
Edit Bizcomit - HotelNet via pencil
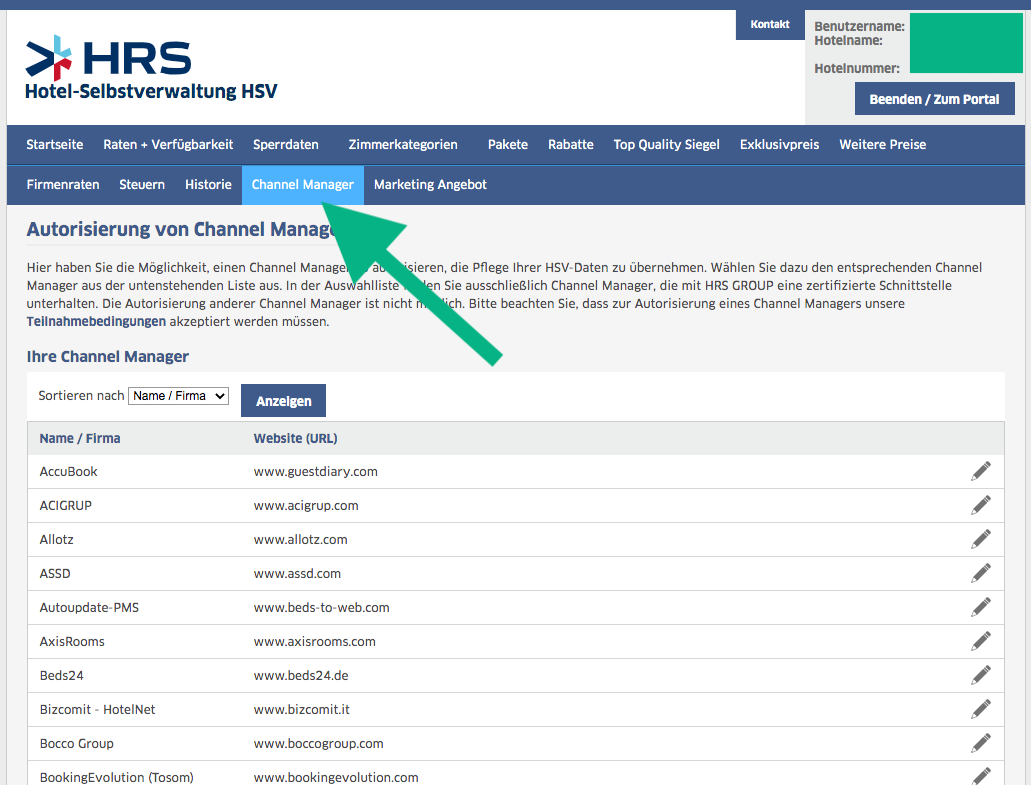[980, 709]
